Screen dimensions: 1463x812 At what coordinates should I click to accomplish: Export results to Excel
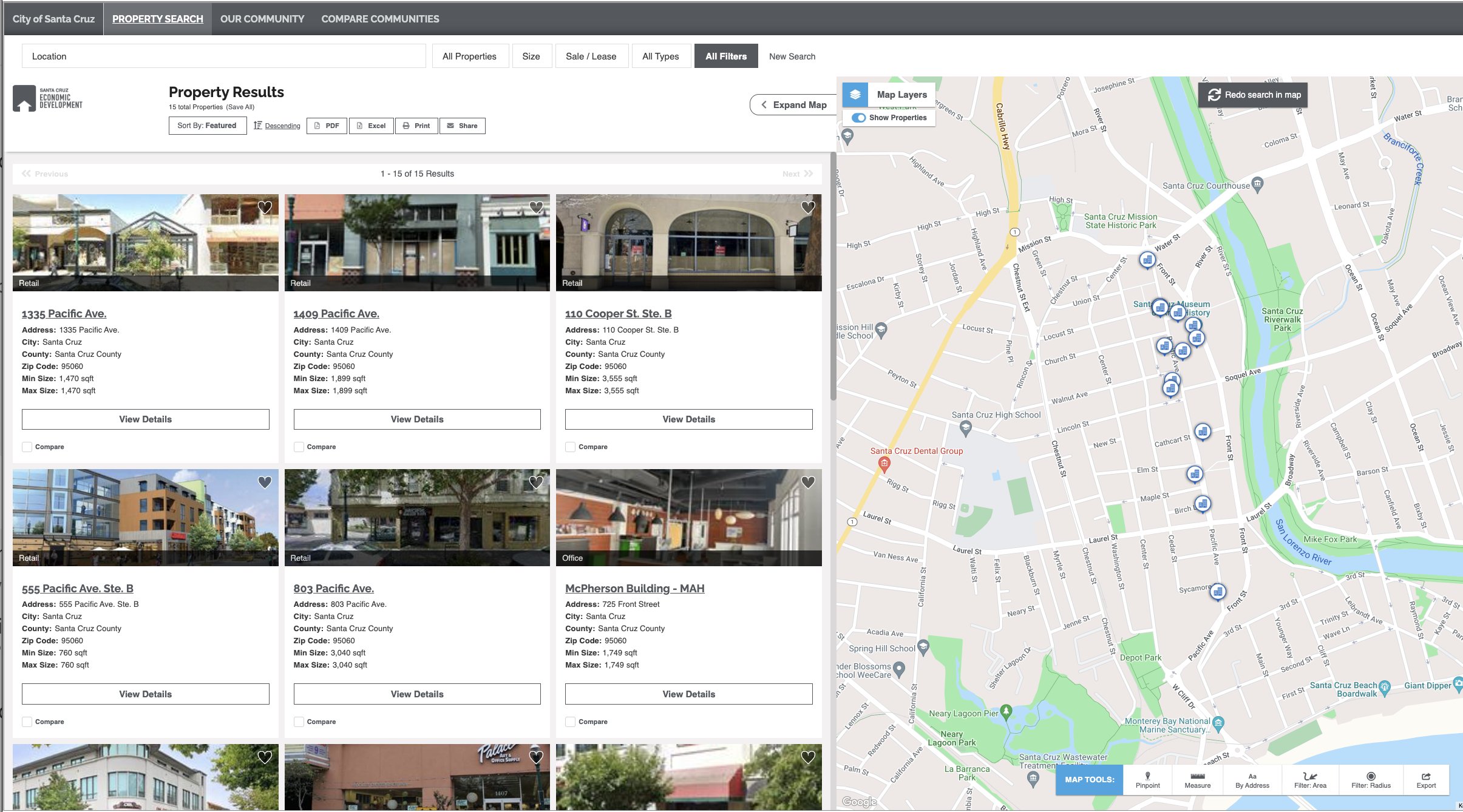(371, 126)
